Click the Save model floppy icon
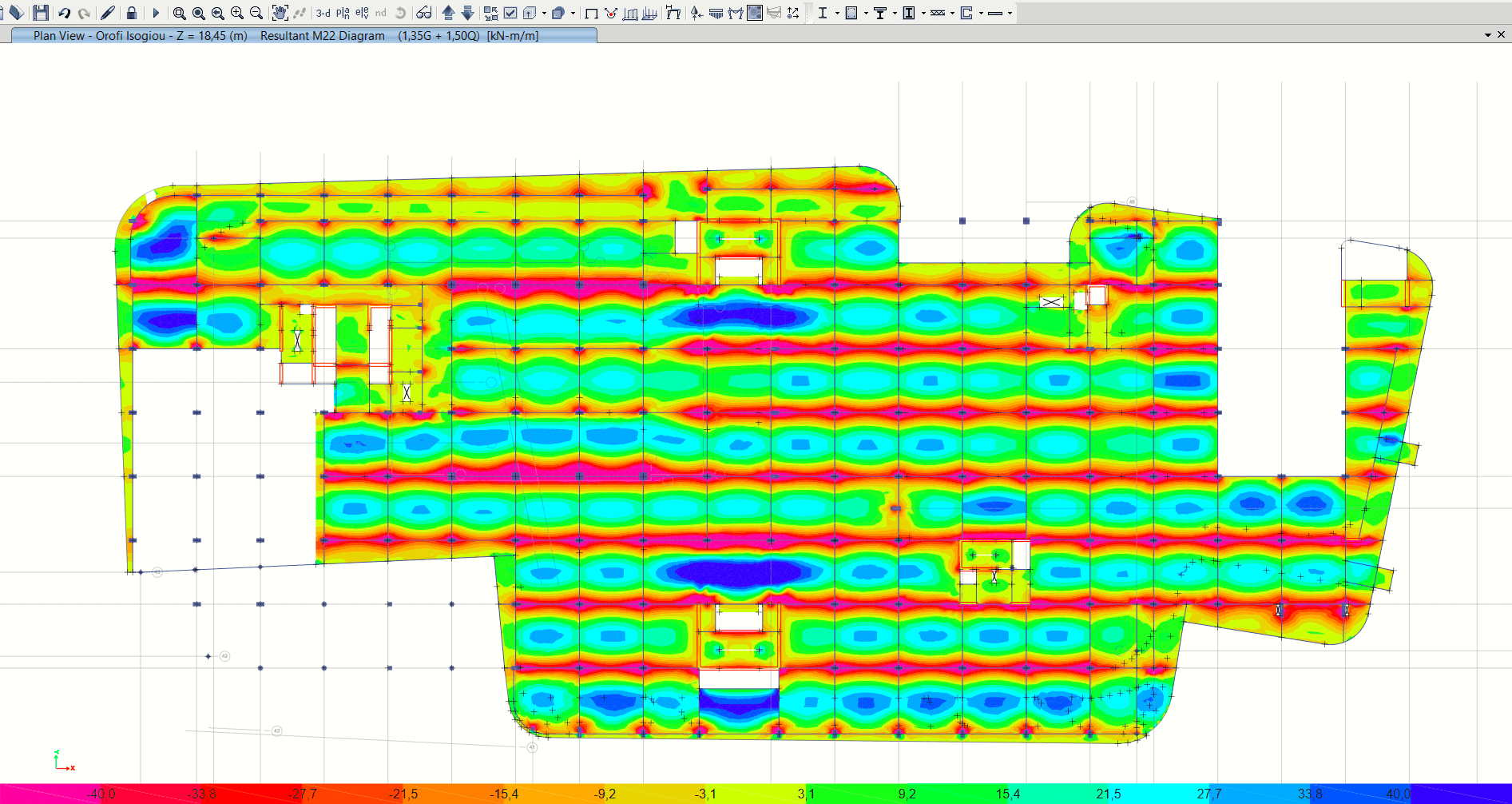Viewport: 1512px width, 804px height. tap(41, 13)
